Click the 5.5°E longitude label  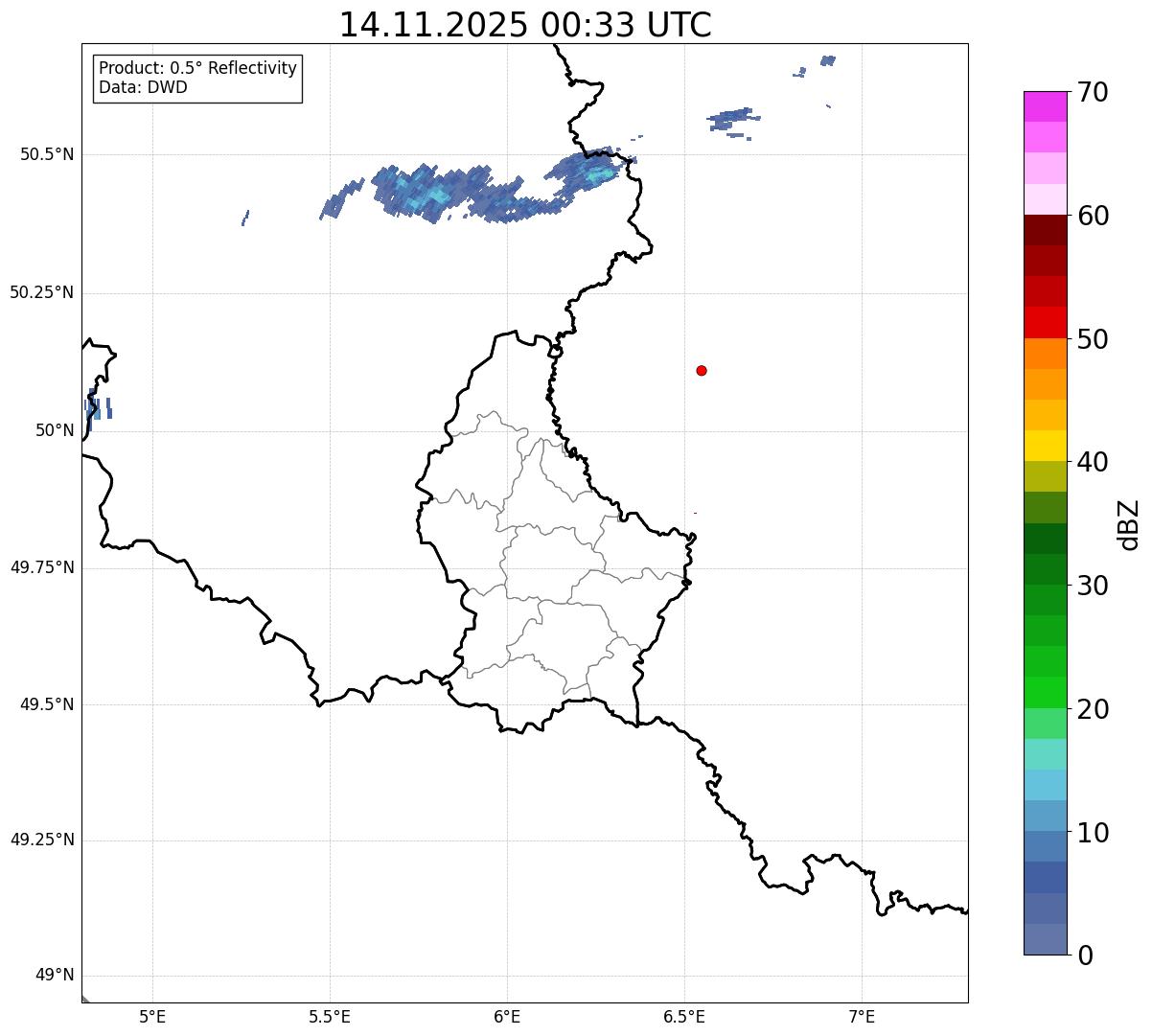tap(330, 1016)
